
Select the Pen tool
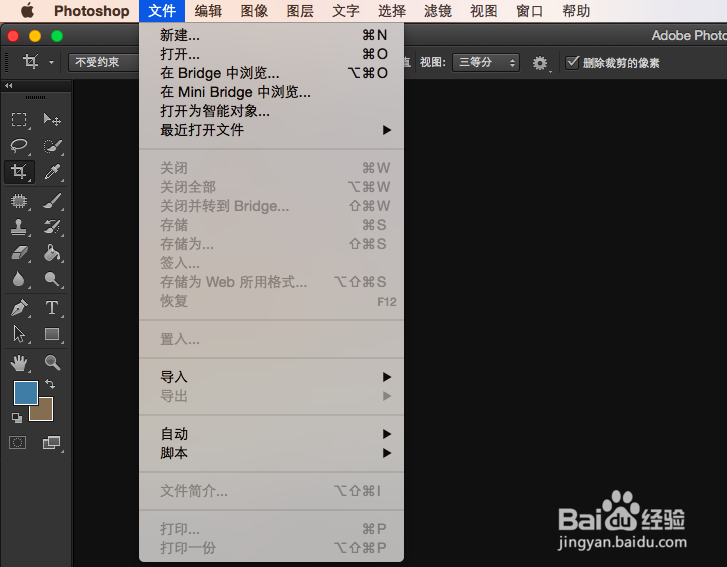click(19, 308)
